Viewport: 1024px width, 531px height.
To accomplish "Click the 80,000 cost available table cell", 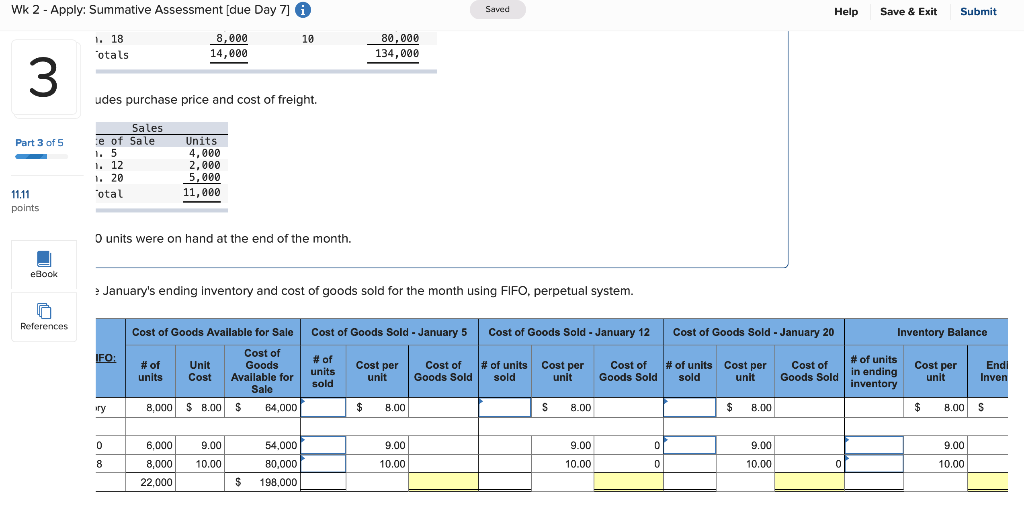I will coord(265,464).
